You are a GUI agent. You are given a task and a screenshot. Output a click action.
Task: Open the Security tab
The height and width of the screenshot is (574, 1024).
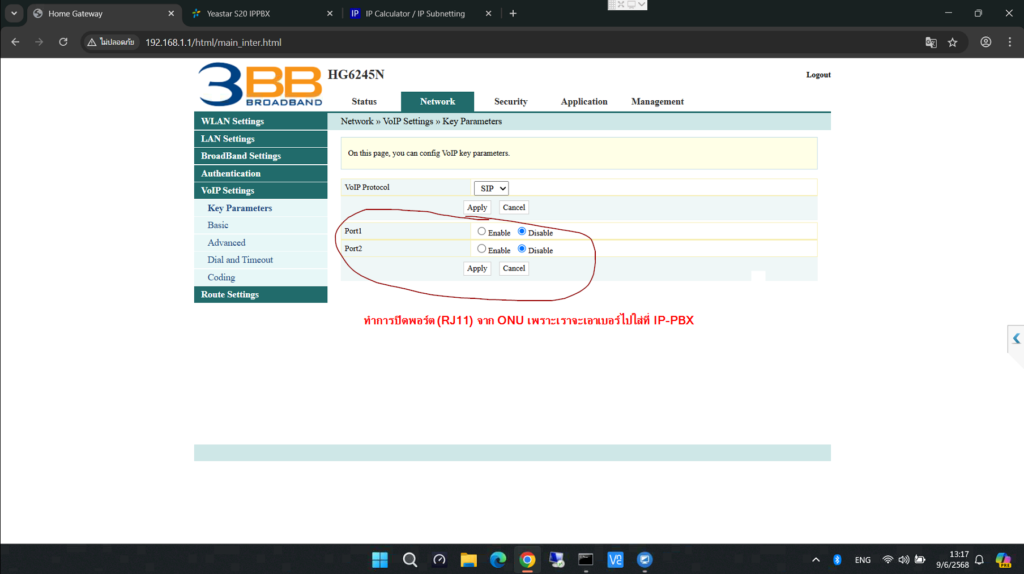pyautogui.click(x=511, y=102)
